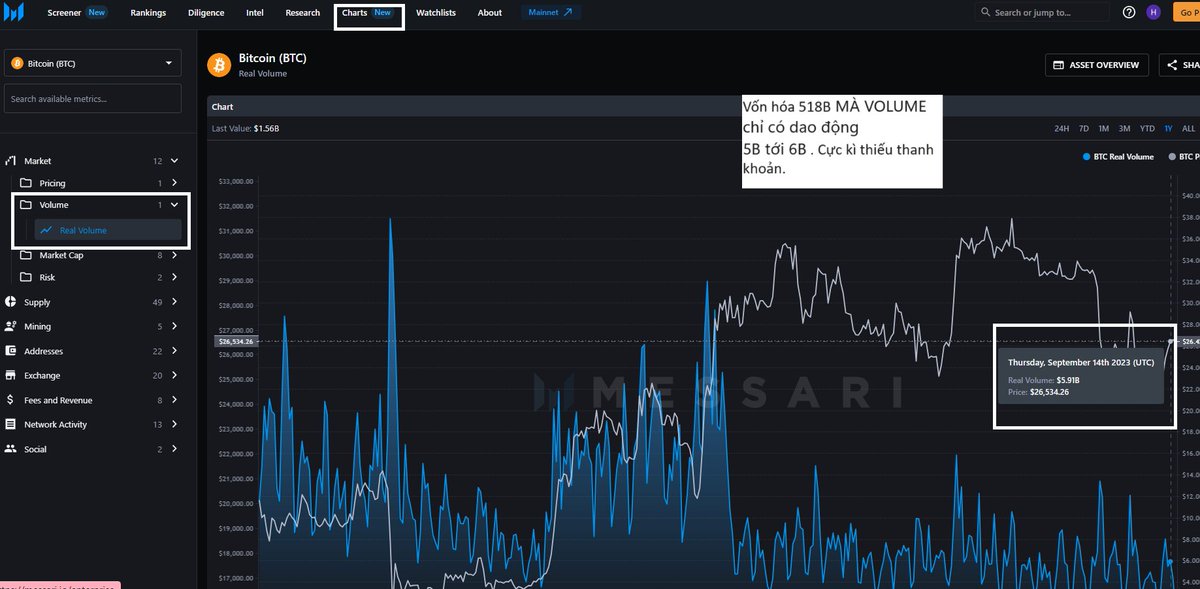Open the help question mark icon
The image size is (1200, 589).
1129,12
